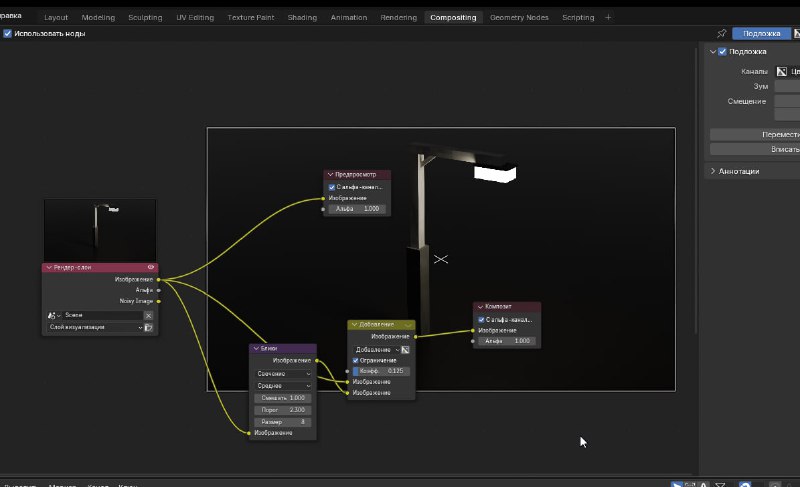
Task: Clear Scene field with the X icon
Action: (x=148, y=316)
